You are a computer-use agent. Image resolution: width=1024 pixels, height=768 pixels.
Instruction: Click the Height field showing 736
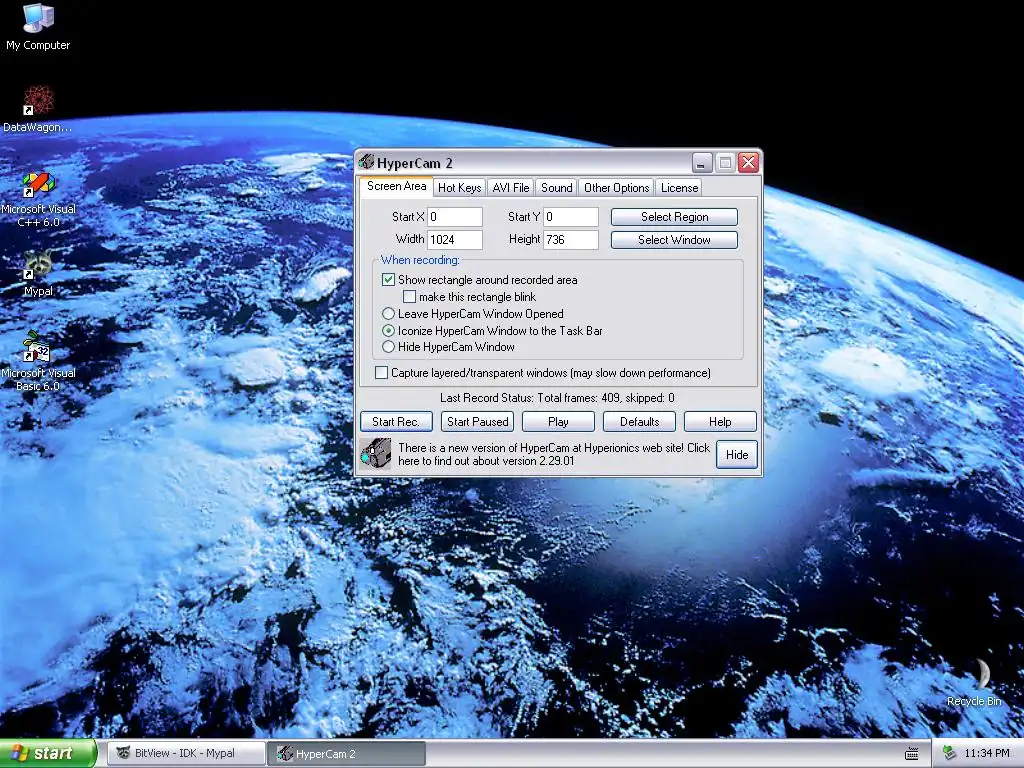(571, 240)
